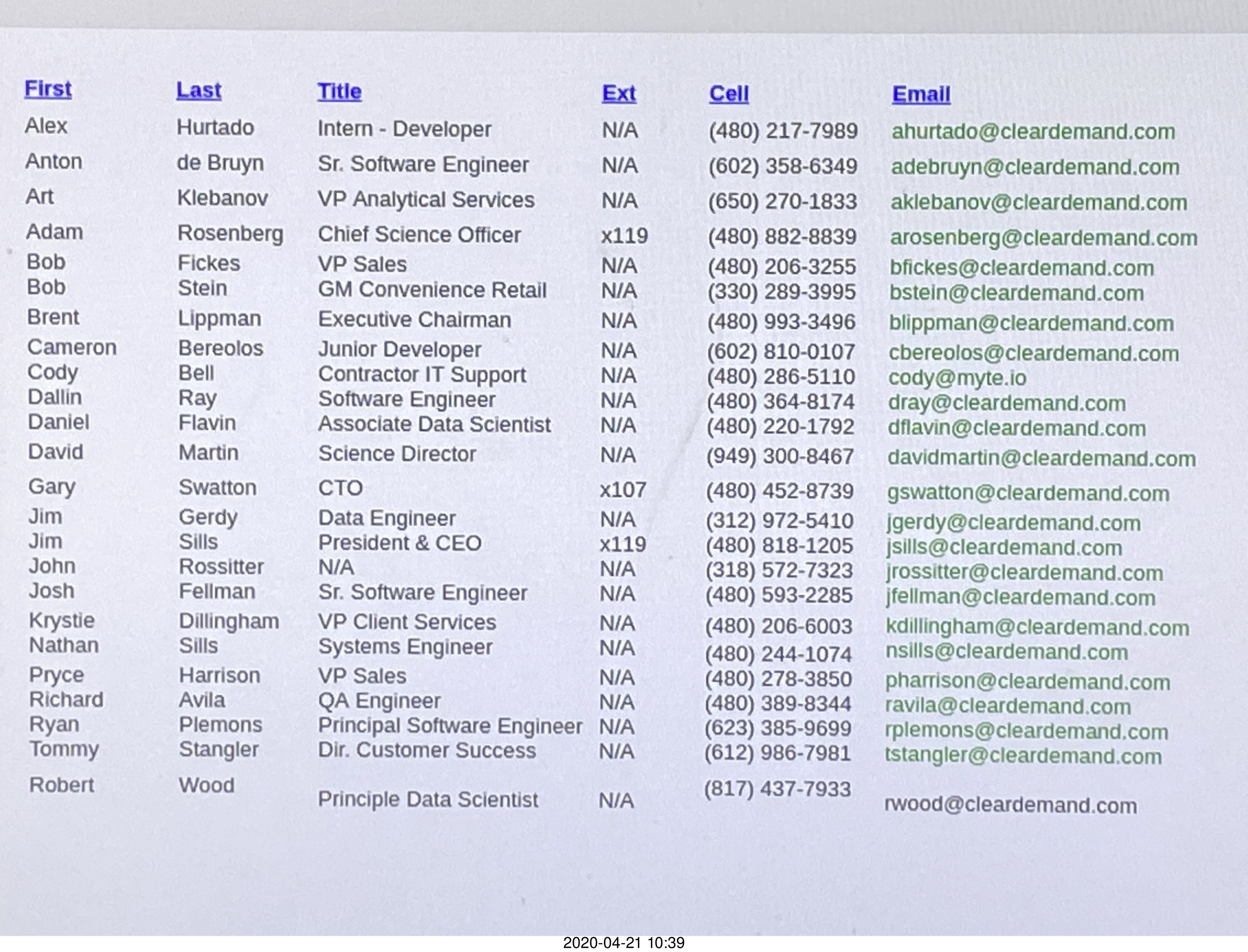1248x952 pixels.
Task: Open email link aklebanov@cleardemand.com
Action: pos(1039,203)
